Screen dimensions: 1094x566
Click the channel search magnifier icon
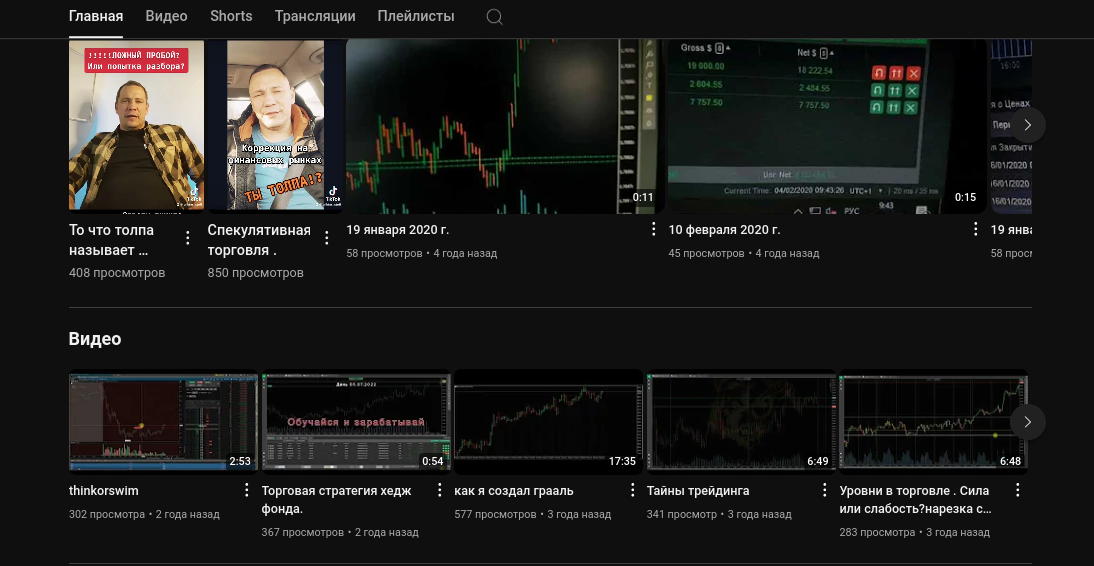point(494,17)
